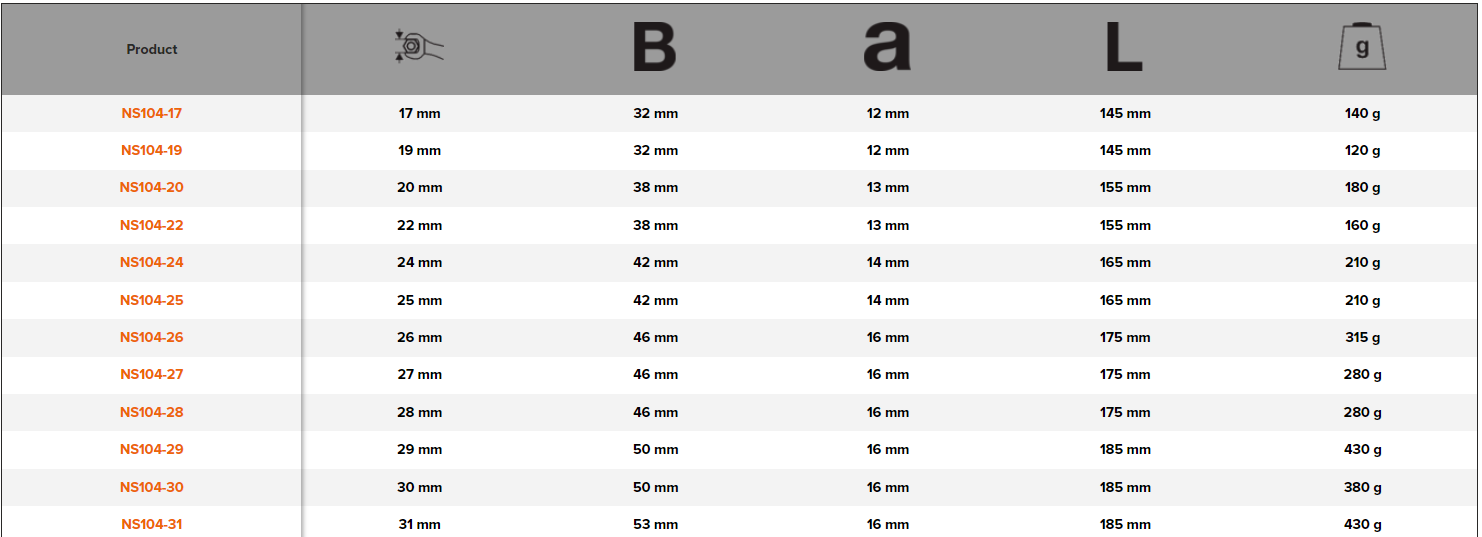Viewport: 1482px width, 537px height.
Task: Click the lowercase a dimension icon
Action: (887, 49)
